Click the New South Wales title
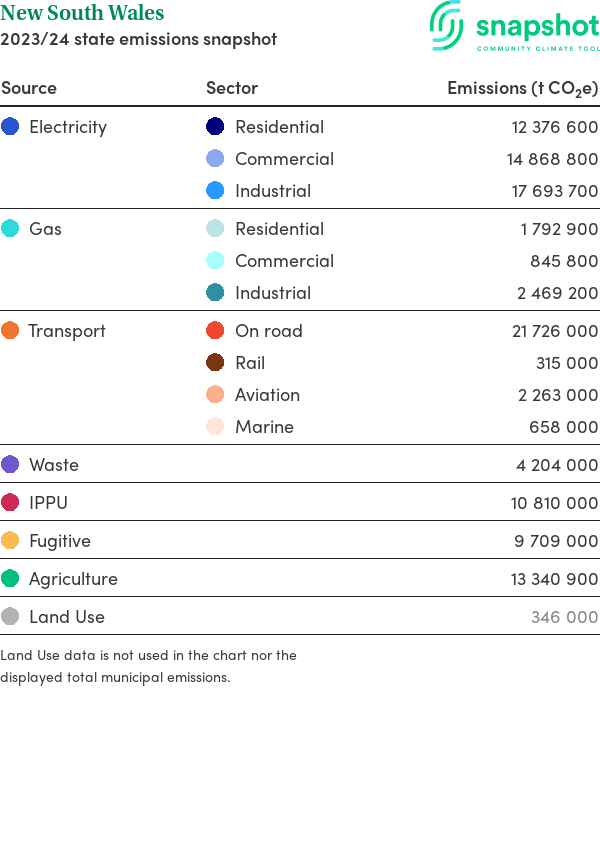The height and width of the screenshot is (850, 600). [82, 14]
